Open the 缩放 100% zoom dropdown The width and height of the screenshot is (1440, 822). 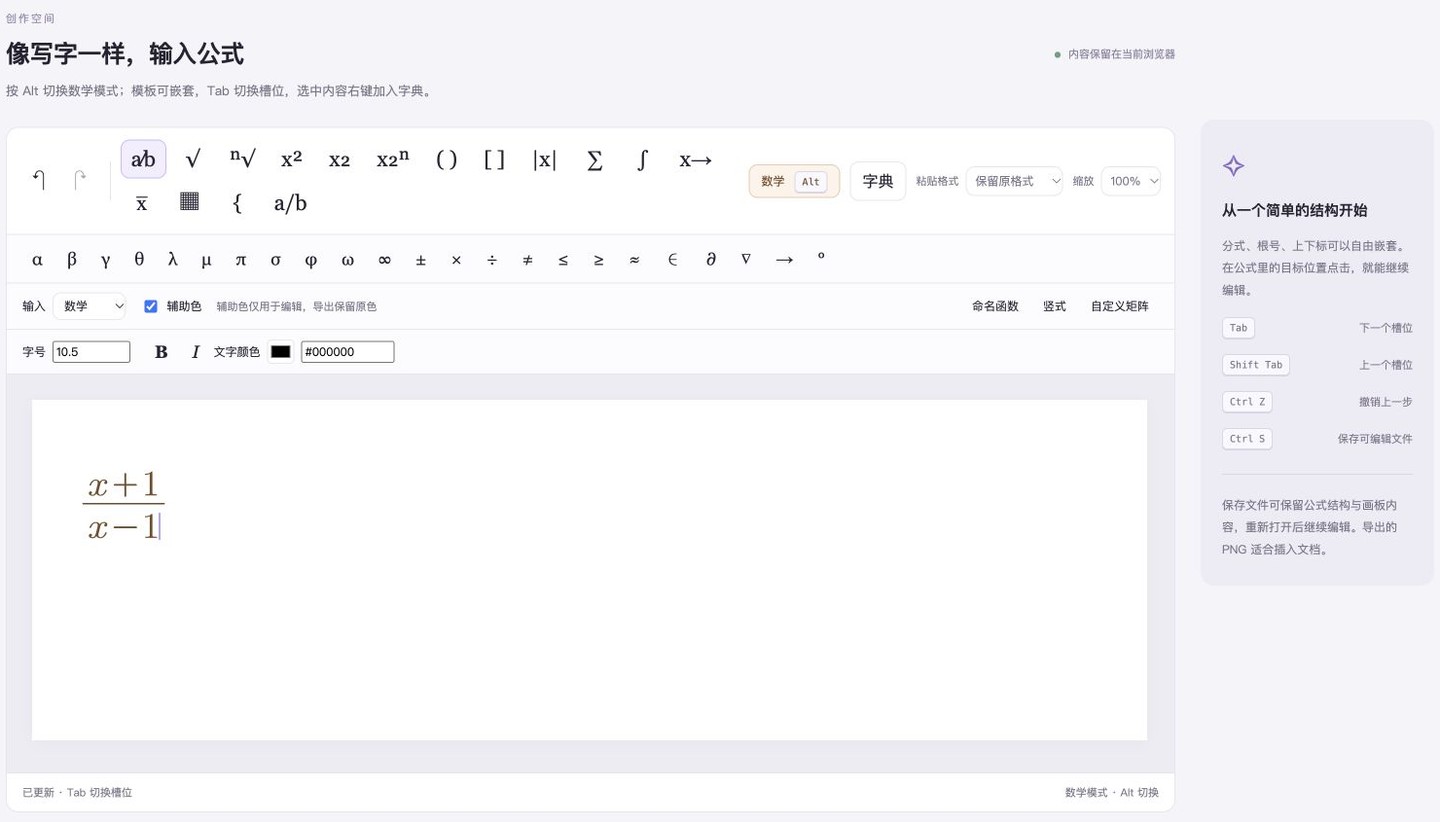[x=1131, y=181]
